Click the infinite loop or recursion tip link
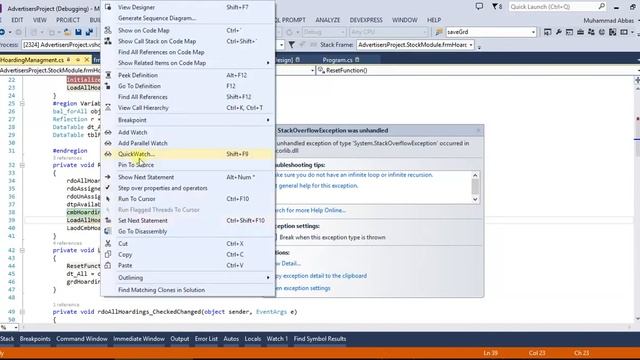The image size is (640, 360). click(x=354, y=175)
